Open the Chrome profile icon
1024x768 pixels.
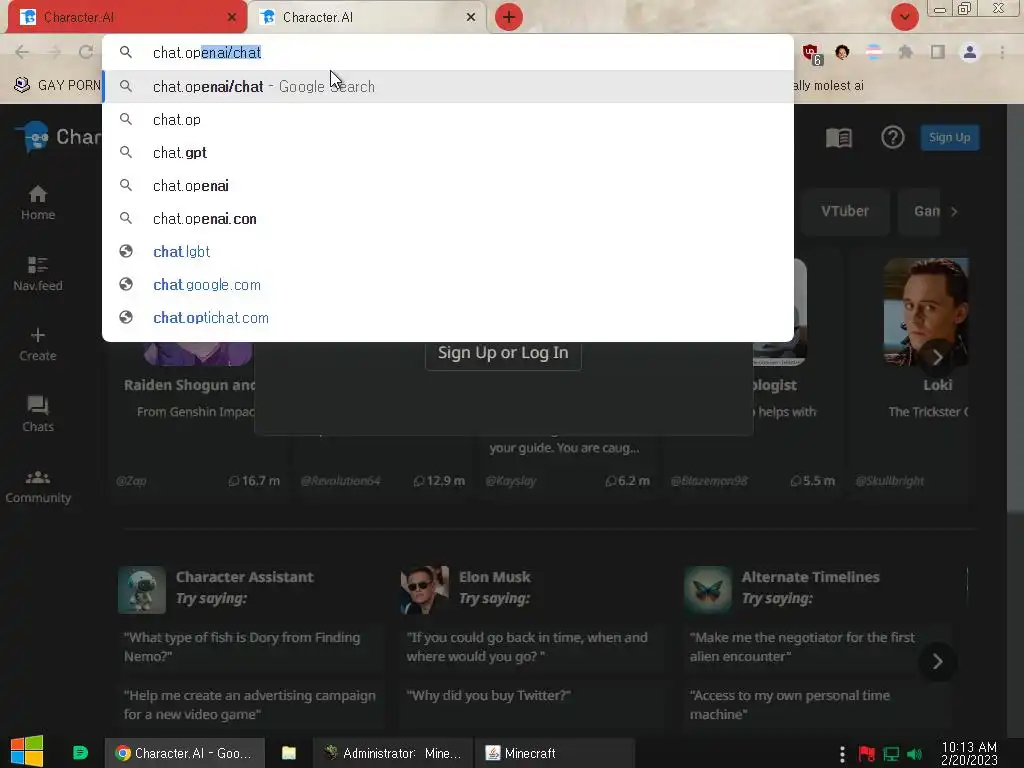point(970,52)
